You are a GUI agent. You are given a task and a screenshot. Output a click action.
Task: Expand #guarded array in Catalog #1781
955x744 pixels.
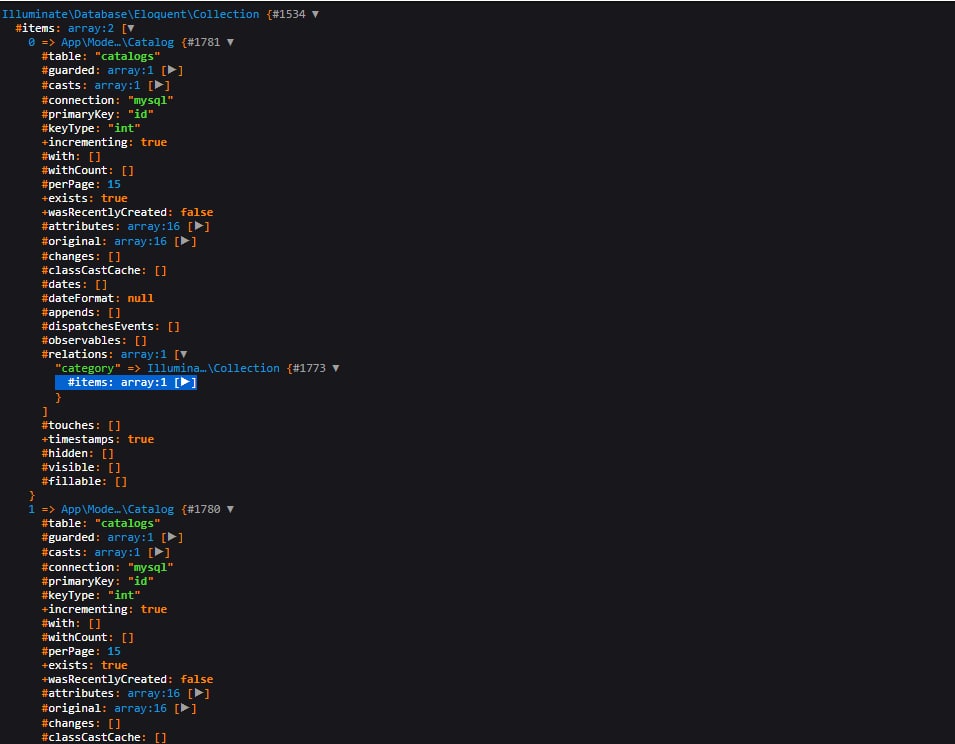(172, 70)
